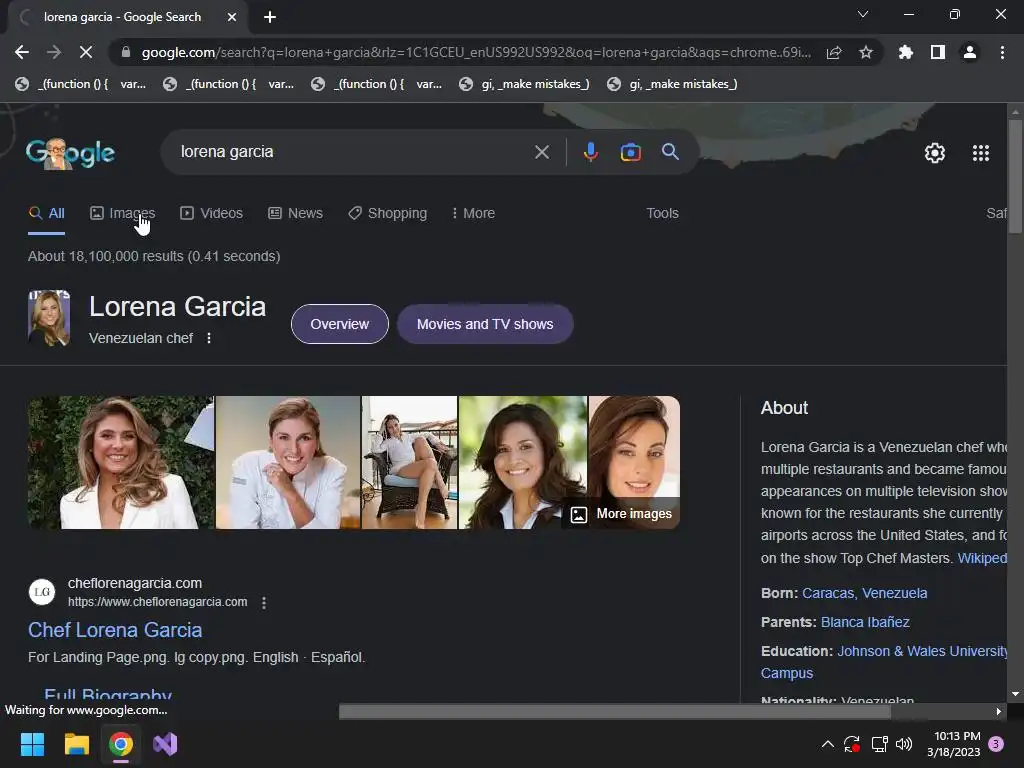Go back to the previous page

(22, 52)
